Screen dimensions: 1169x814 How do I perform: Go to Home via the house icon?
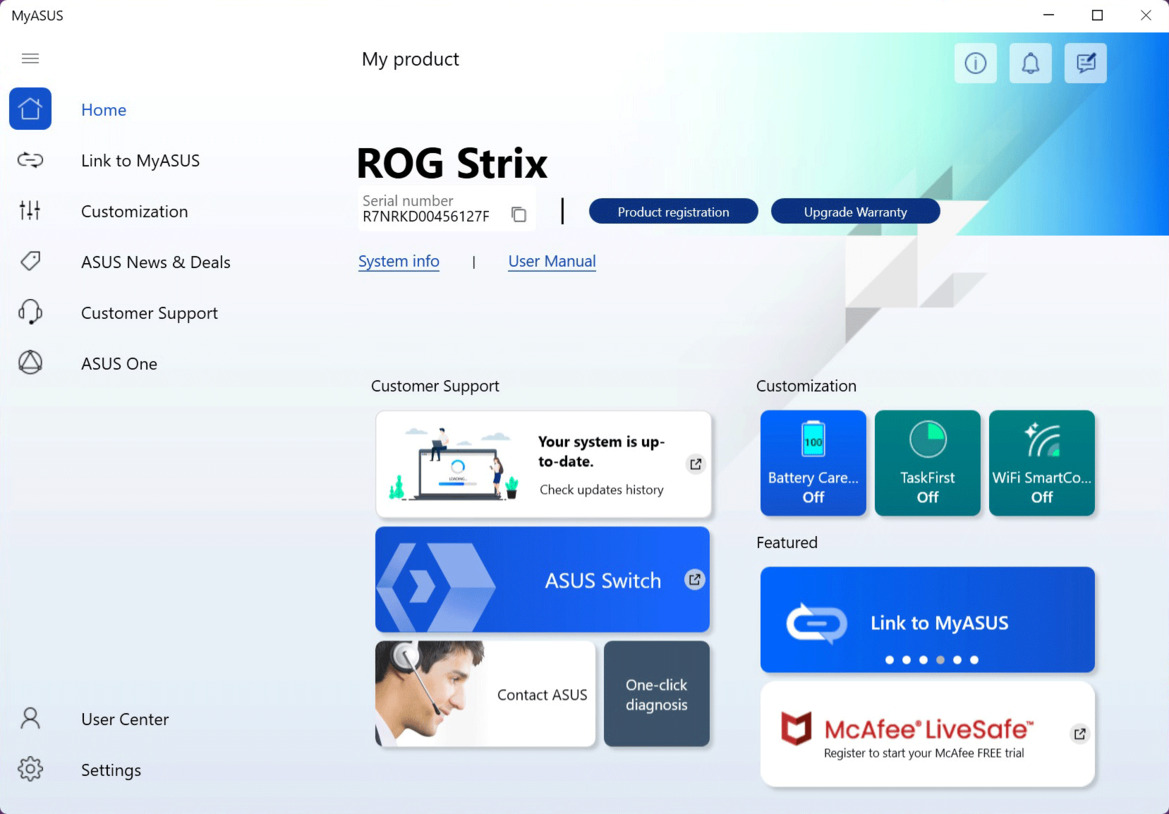pyautogui.click(x=31, y=109)
